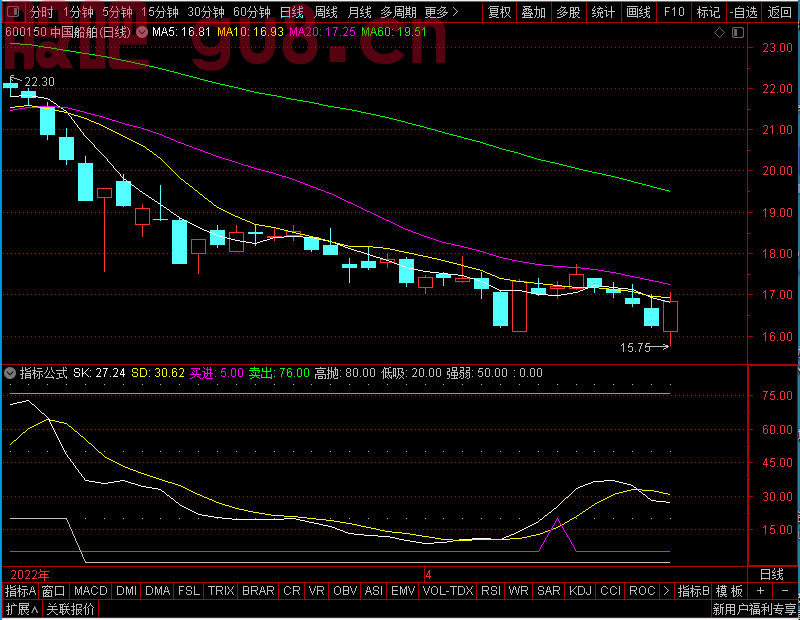Click the MA5: 16.81 value
This screenshot has width=800, height=620.
182,32
